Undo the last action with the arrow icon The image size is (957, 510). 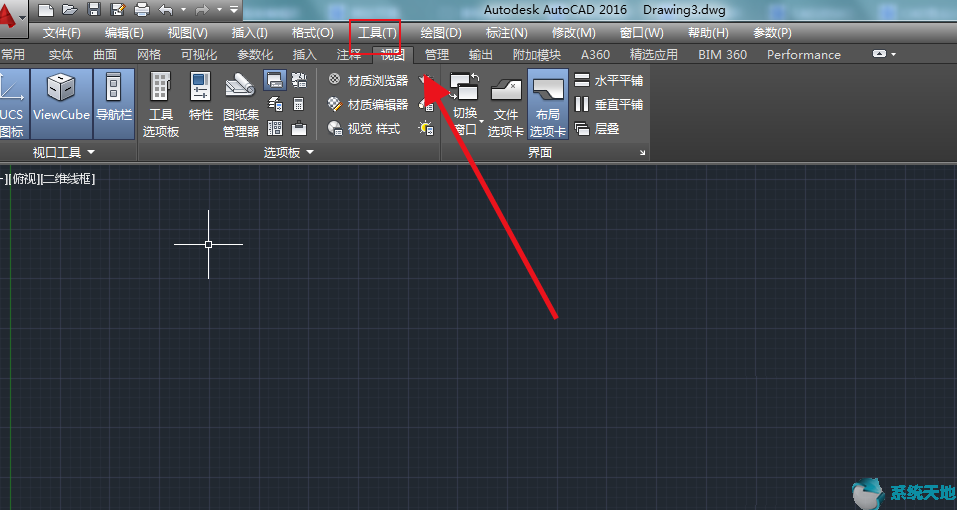pyautogui.click(x=165, y=10)
